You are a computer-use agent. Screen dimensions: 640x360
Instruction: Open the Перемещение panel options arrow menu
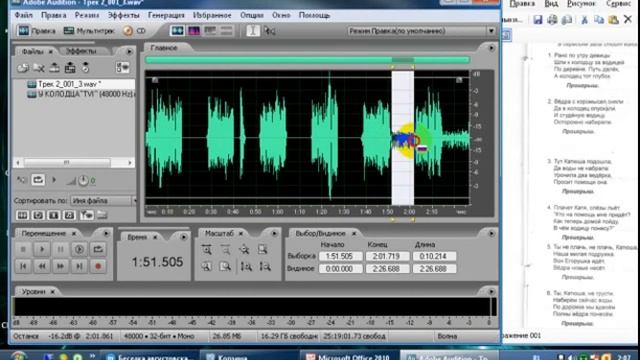[106, 233]
